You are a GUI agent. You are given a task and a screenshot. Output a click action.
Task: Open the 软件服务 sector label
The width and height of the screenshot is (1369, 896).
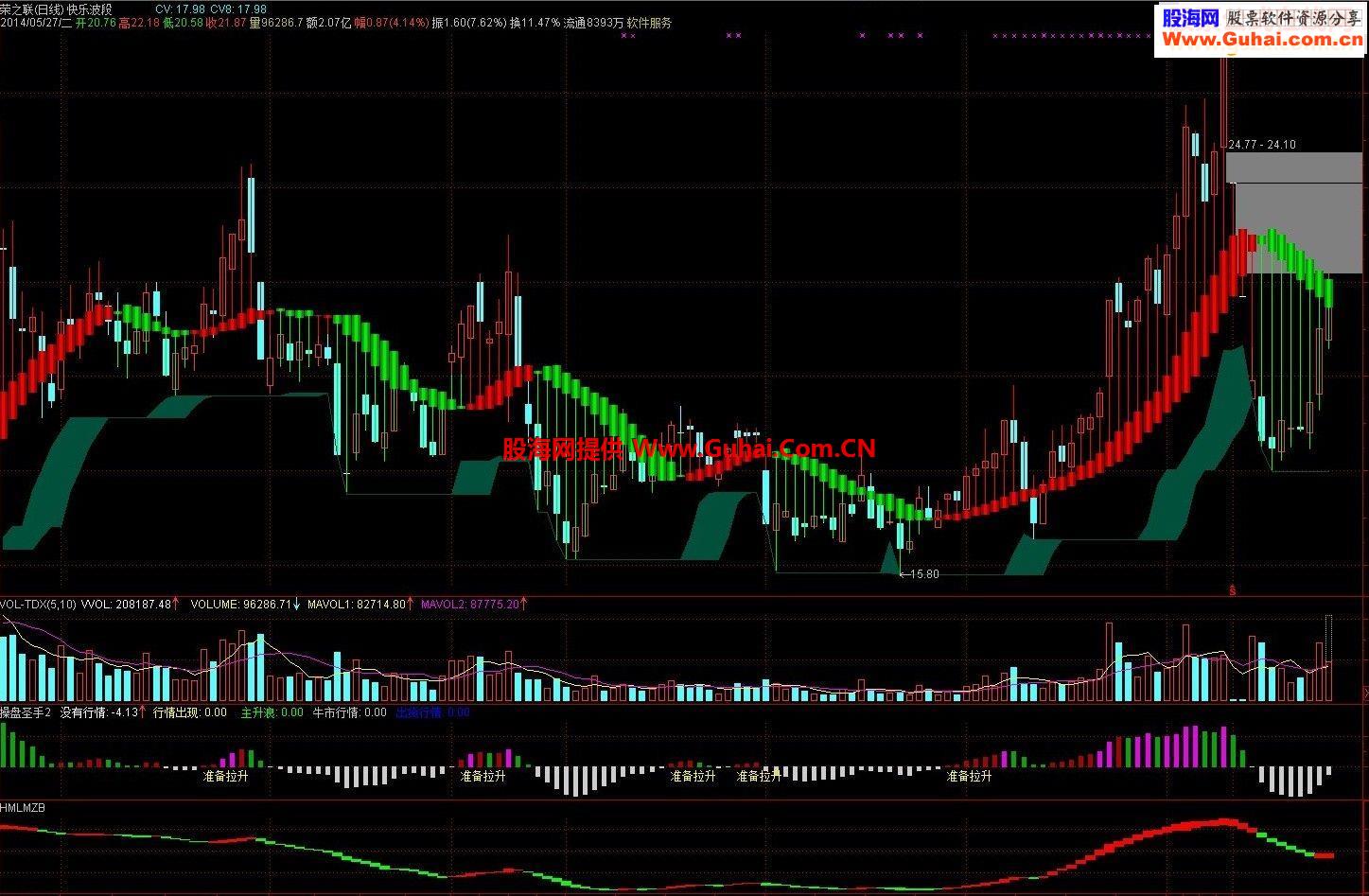[649, 22]
